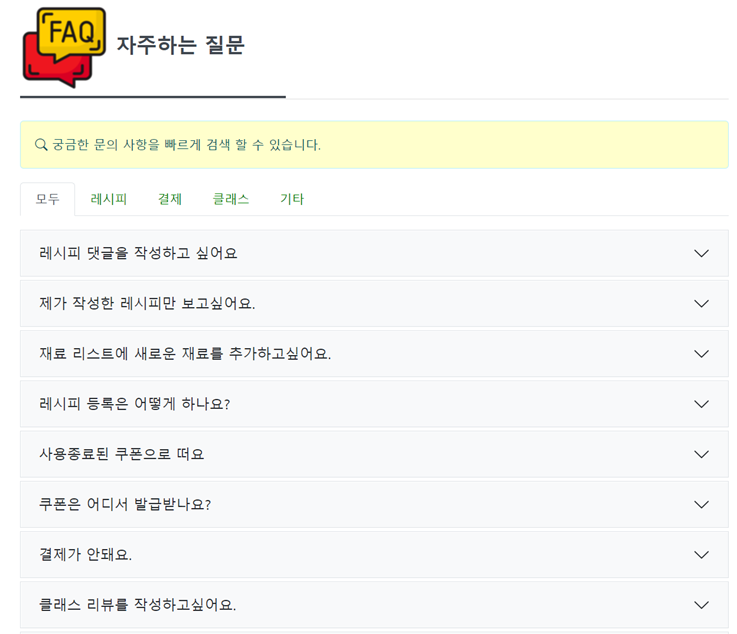Focus the FAQ search input field

[x=374, y=145]
